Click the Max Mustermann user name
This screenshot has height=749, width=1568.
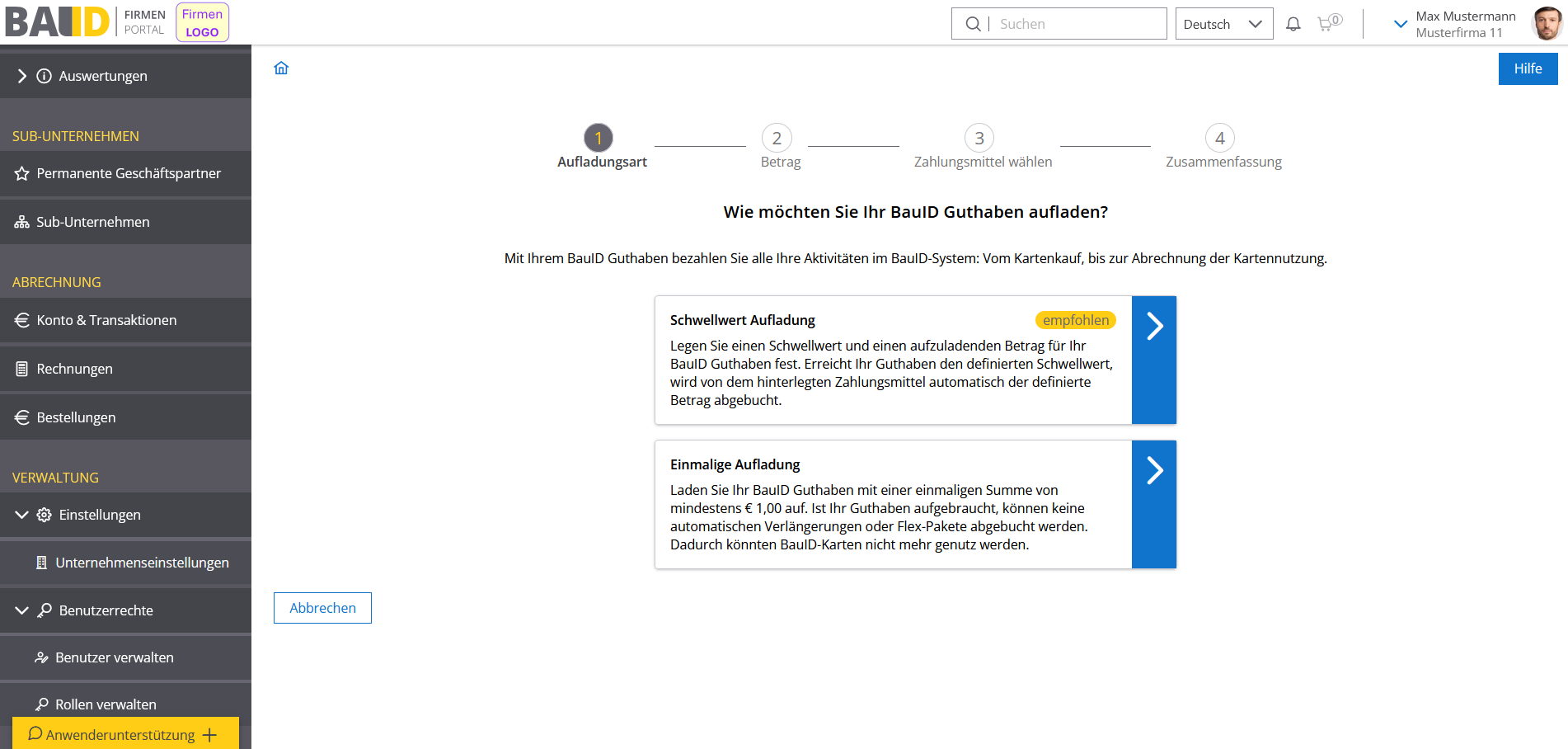tap(1466, 16)
